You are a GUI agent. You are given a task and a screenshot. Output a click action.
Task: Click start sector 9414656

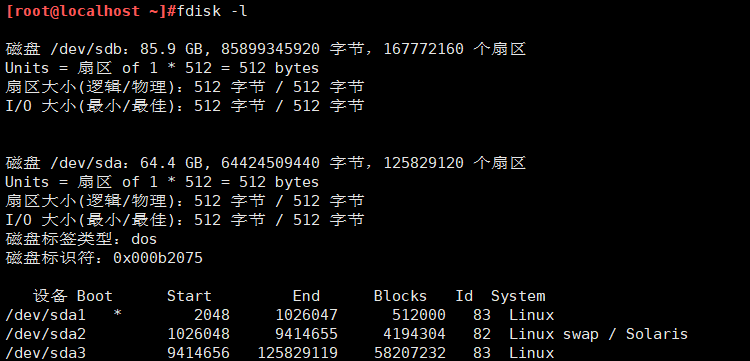(x=199, y=353)
